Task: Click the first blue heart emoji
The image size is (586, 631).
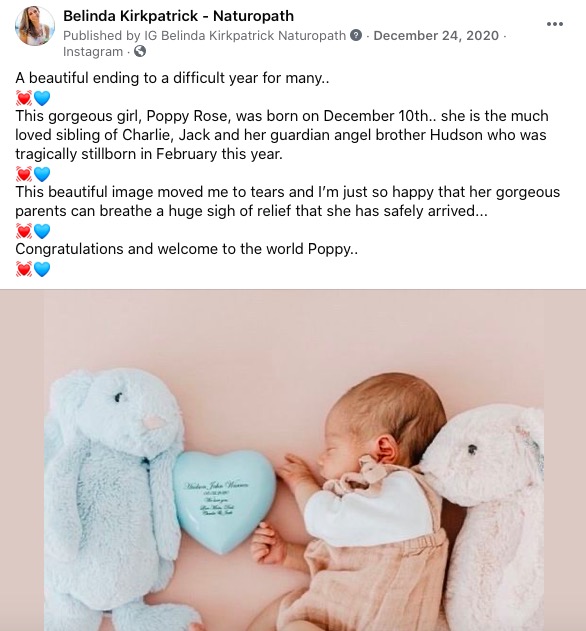Action: [x=42, y=98]
